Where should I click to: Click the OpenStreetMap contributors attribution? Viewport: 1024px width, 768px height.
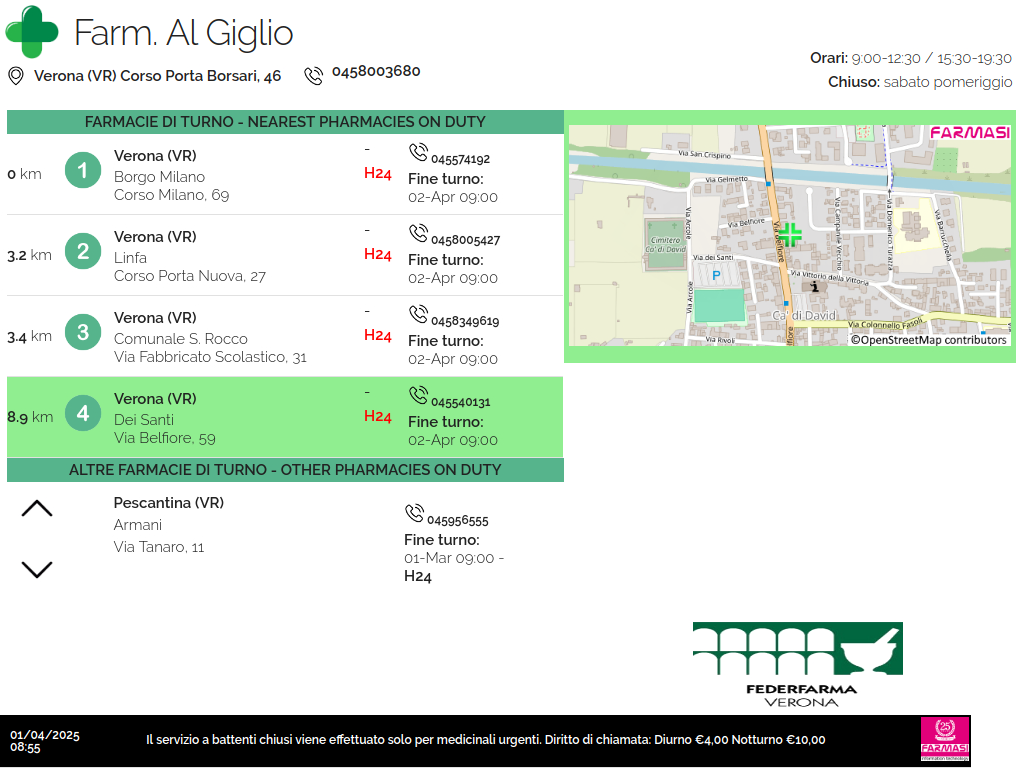coord(929,340)
